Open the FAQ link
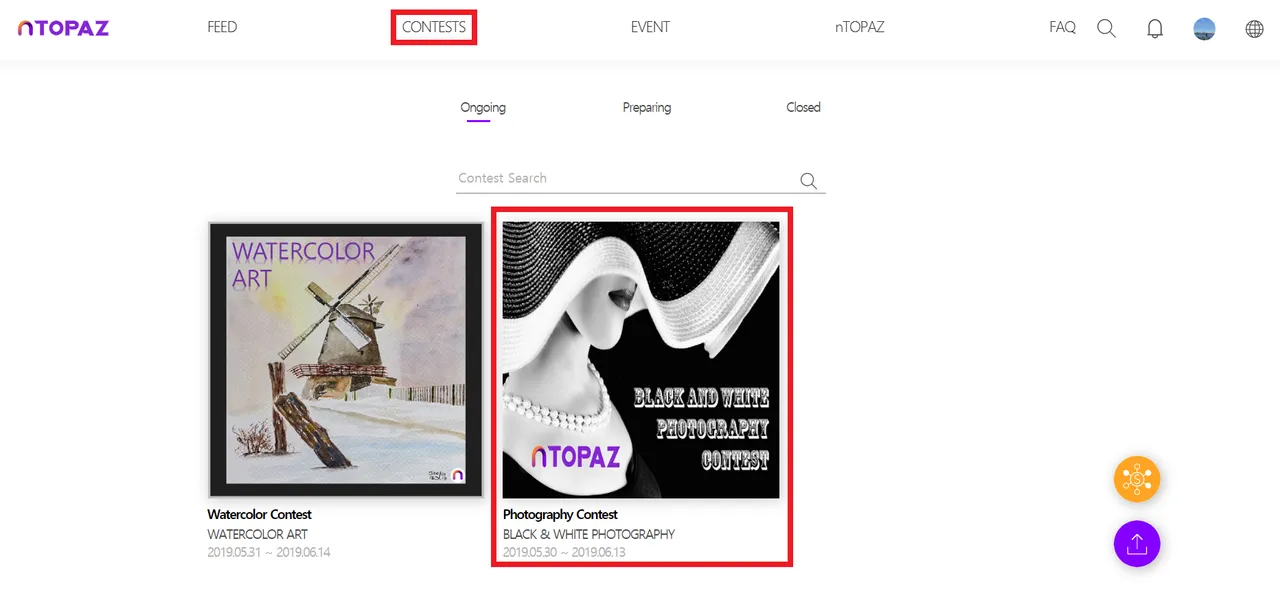Image resolution: width=1280 pixels, height=591 pixels. pos(1062,27)
